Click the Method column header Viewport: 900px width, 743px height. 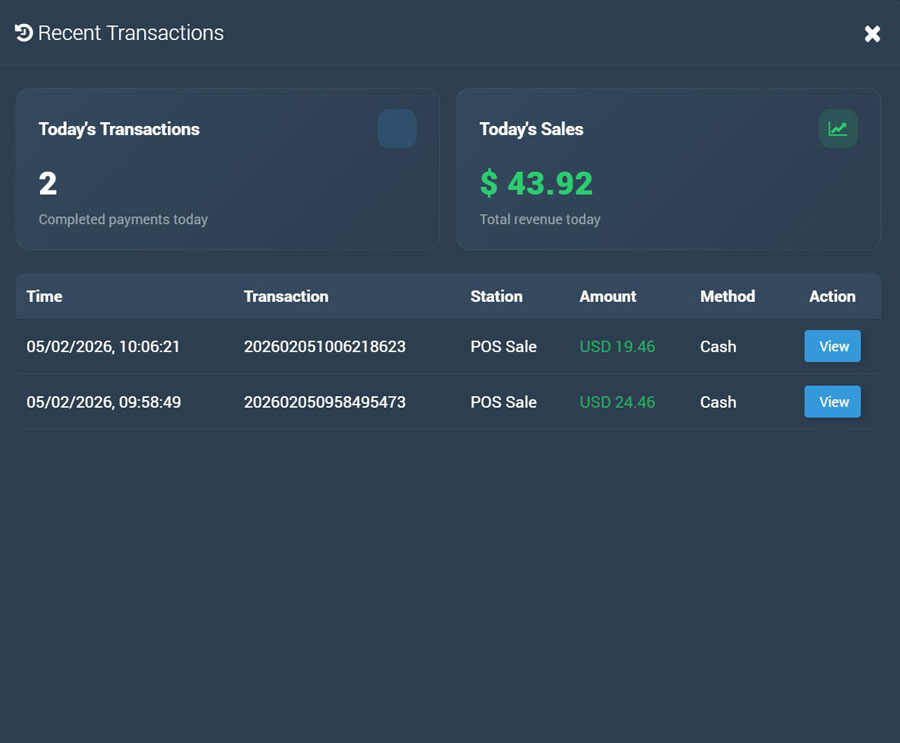click(727, 296)
